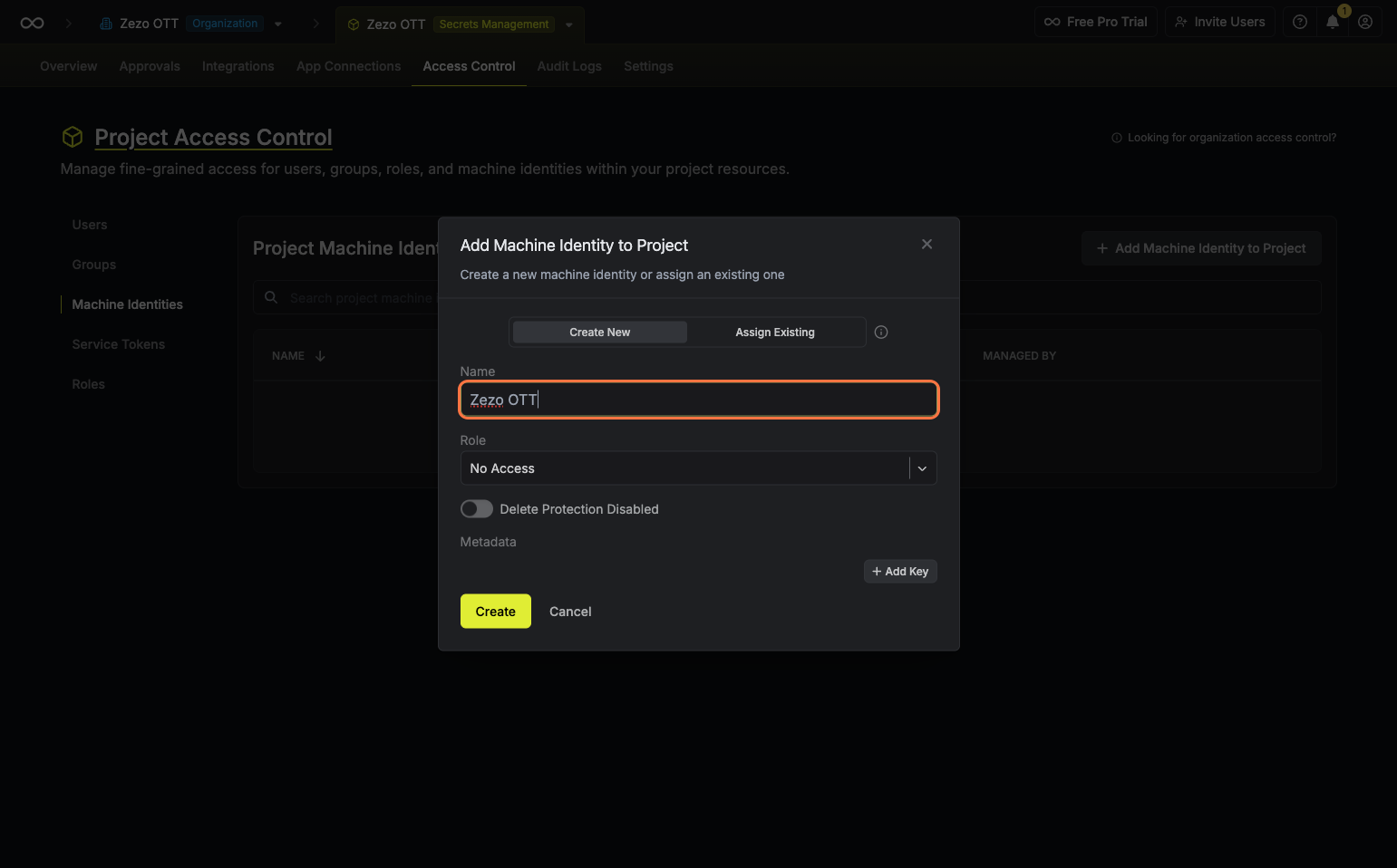Open the help question mark icon
The image size is (1397, 868).
(x=1300, y=22)
